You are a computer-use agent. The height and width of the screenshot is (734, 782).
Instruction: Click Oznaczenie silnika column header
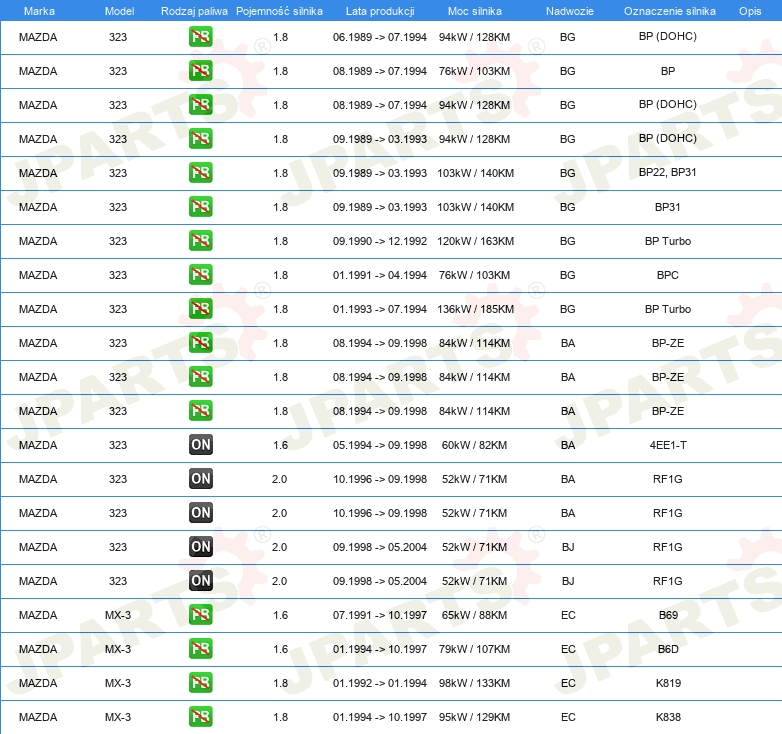(669, 11)
